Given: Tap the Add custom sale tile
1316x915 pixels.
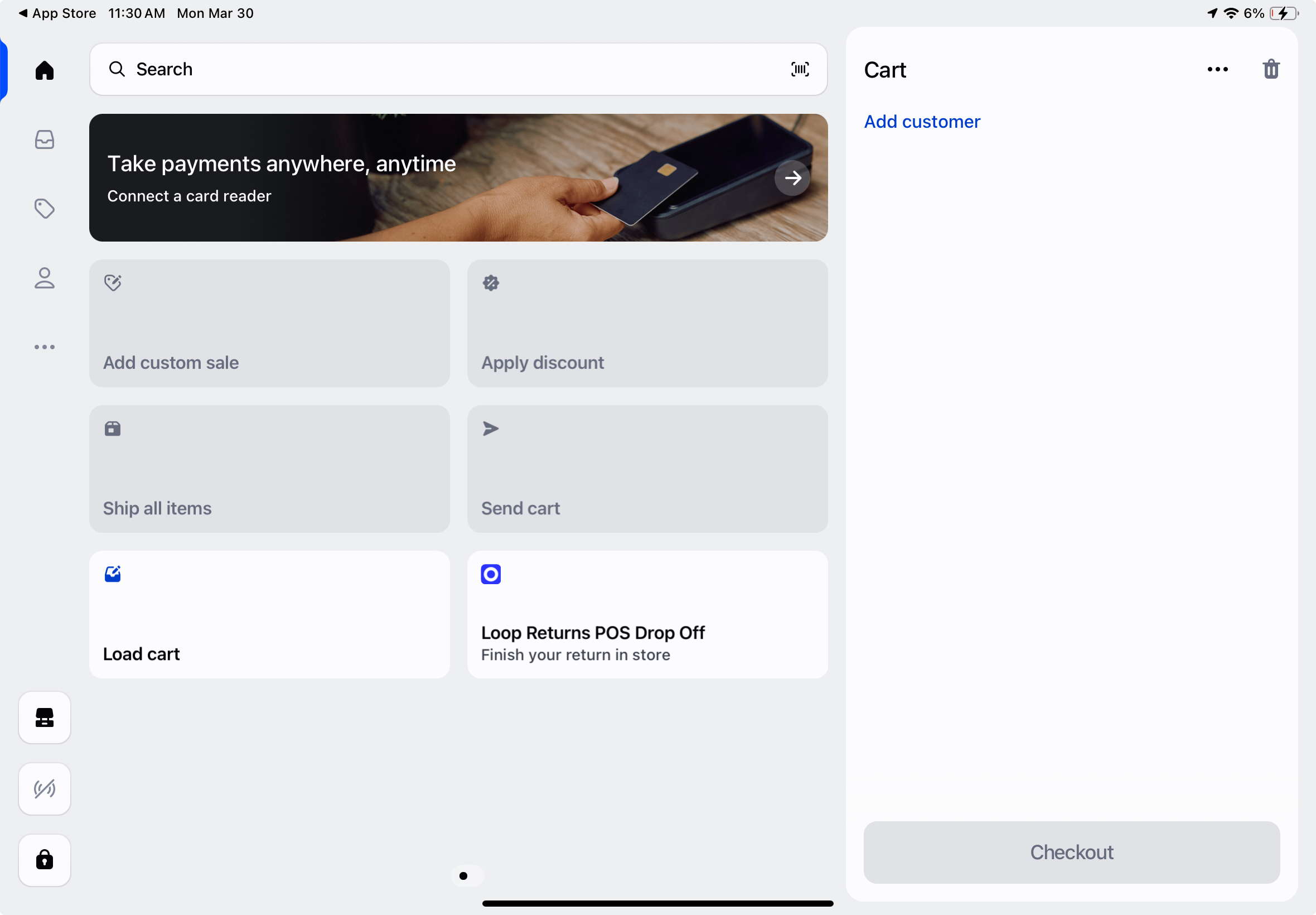Looking at the screenshot, I should click(x=269, y=324).
